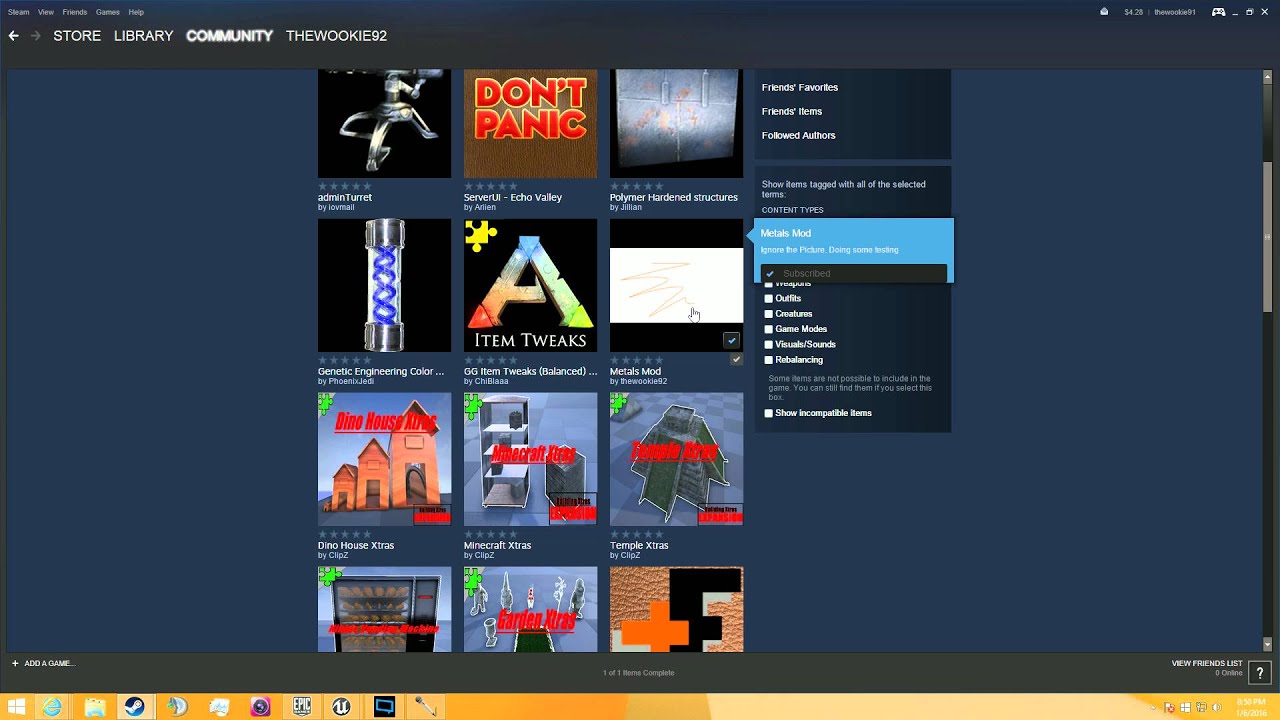Open VIEW FRIENDS LIST
The image size is (1280, 720).
[x=1207, y=663]
